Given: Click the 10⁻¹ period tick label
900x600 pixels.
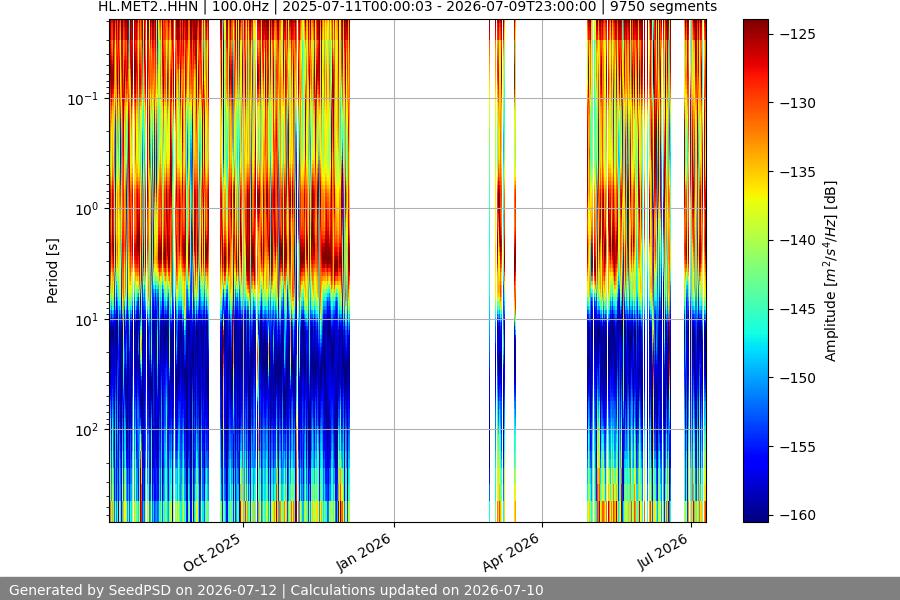Looking at the screenshot, I should (x=82, y=99).
